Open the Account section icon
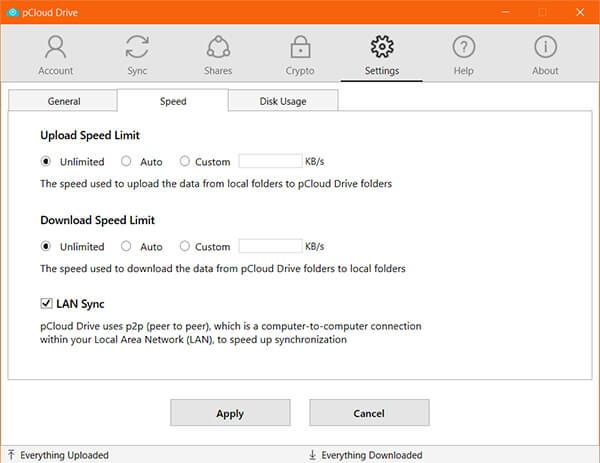The height and width of the screenshot is (463, 600). pyautogui.click(x=55, y=47)
